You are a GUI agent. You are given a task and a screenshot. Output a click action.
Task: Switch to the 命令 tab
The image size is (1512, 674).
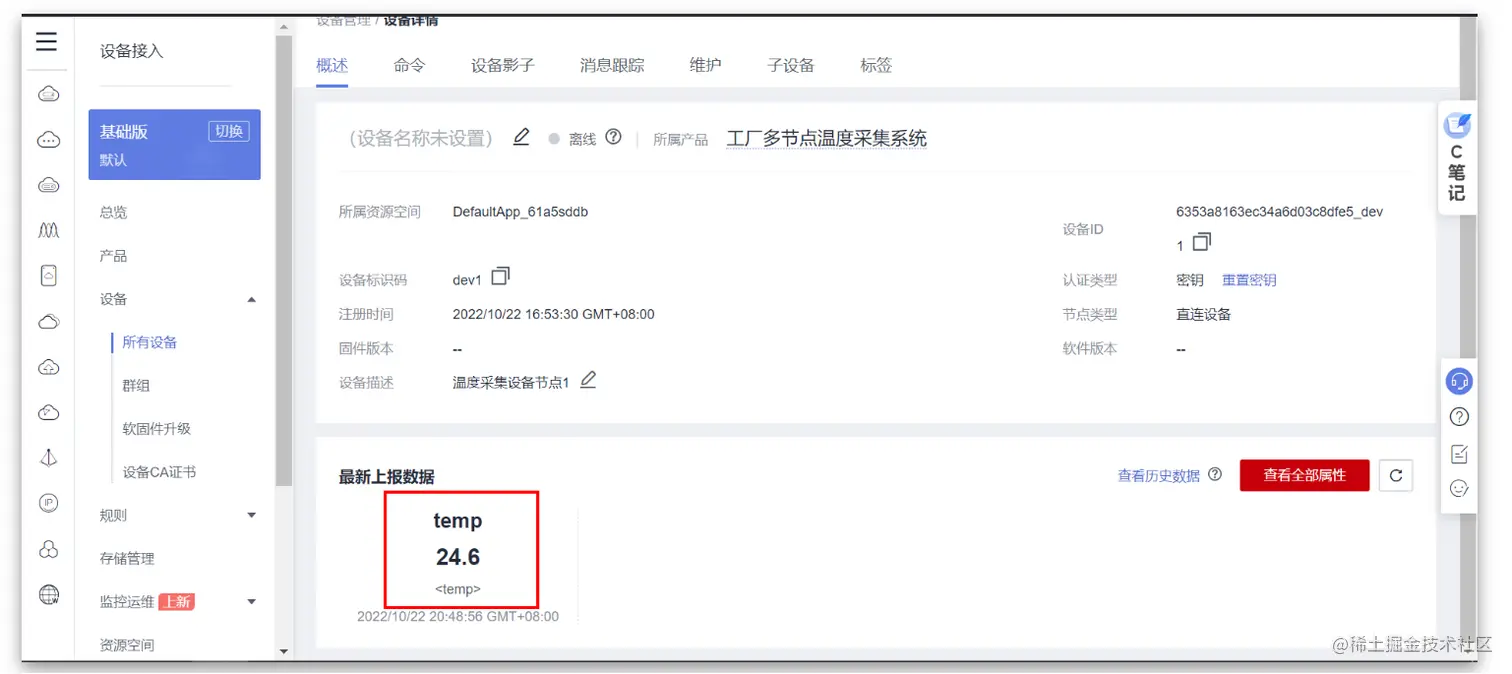coord(409,65)
